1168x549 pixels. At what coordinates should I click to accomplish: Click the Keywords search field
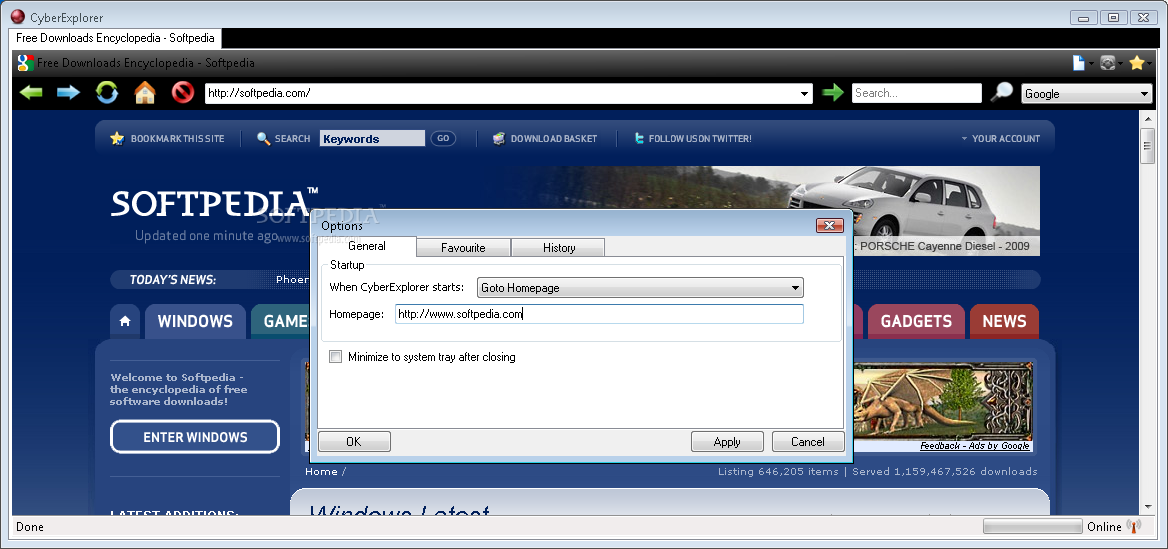tap(372, 139)
